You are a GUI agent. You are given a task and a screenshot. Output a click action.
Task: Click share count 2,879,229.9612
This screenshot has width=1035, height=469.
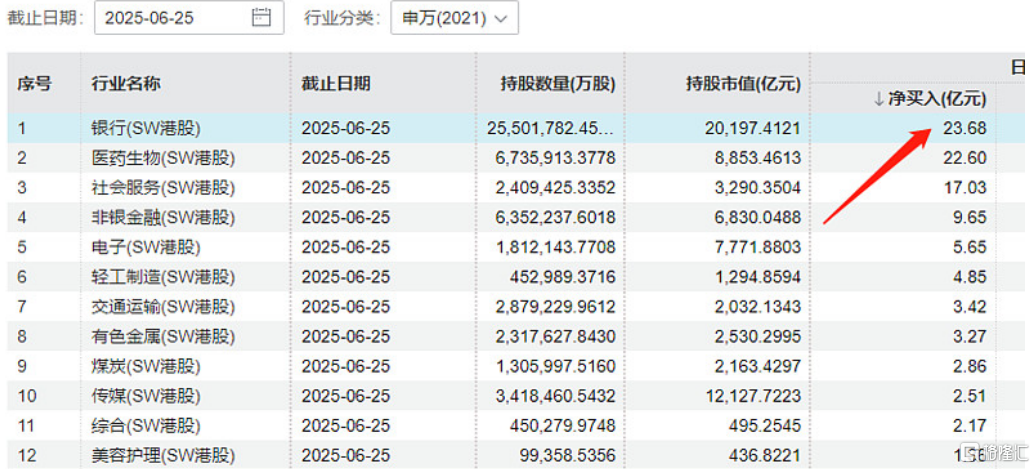[x=556, y=307]
